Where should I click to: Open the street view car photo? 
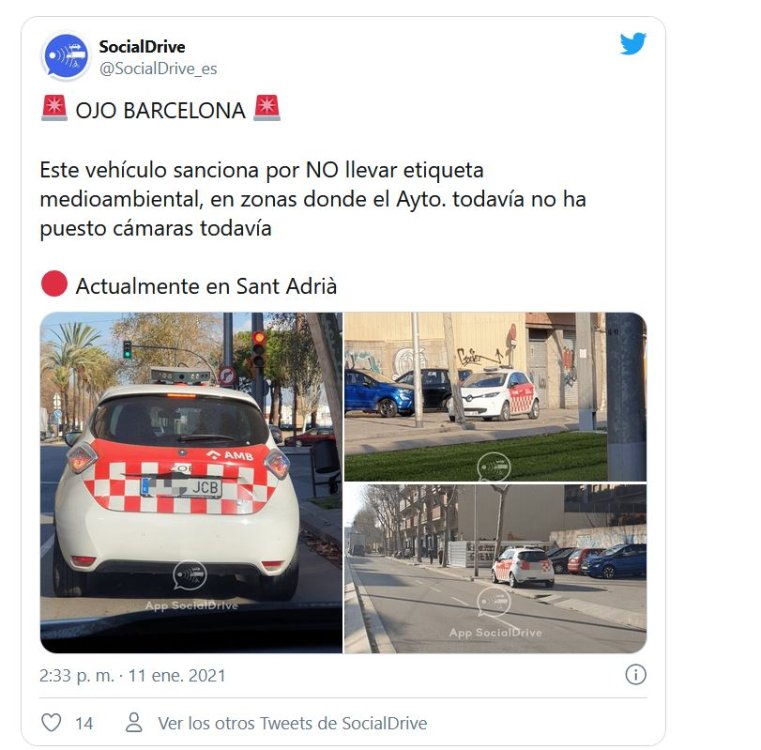pyautogui.click(x=496, y=568)
